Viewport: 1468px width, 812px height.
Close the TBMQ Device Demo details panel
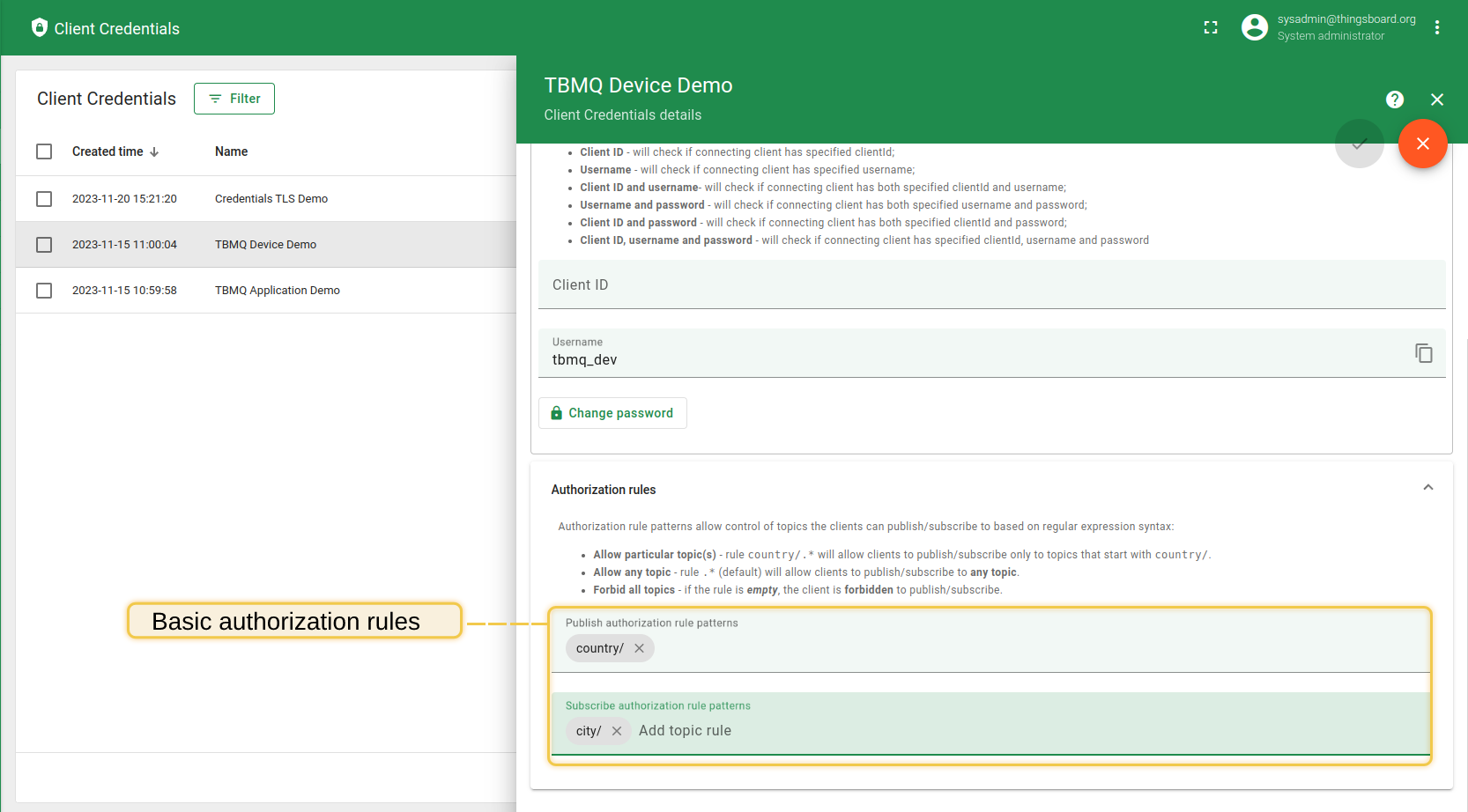tap(1437, 100)
